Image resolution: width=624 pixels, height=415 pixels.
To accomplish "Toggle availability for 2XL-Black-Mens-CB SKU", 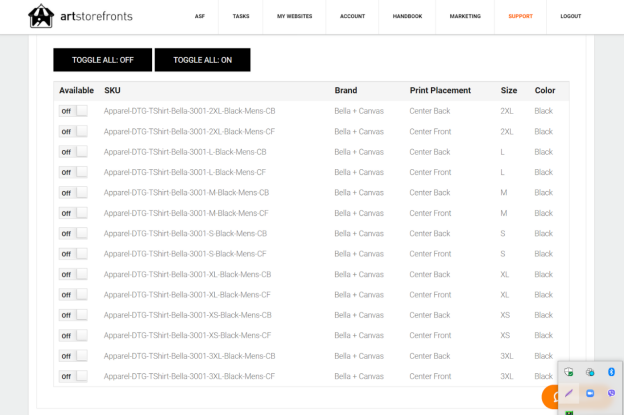I will pos(73,111).
